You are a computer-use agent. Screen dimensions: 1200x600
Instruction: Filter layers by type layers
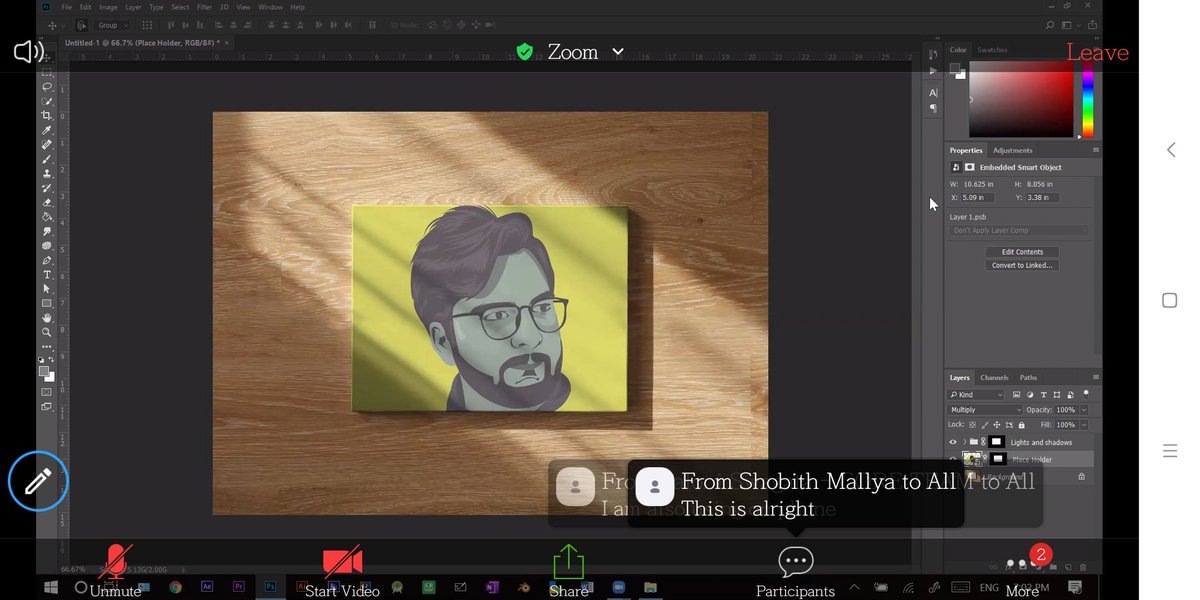coord(1044,394)
